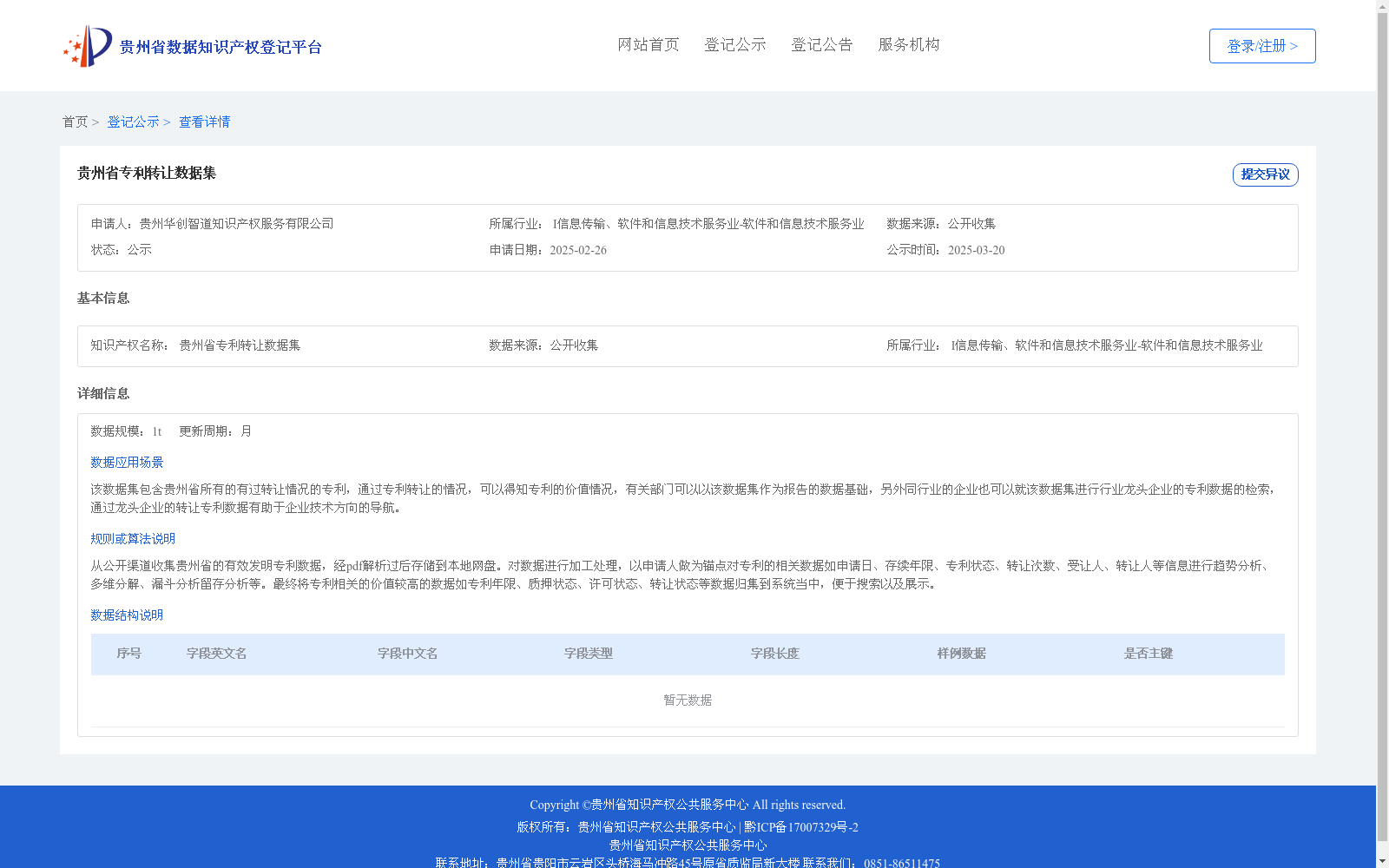Click the 字段类型 column header
Screen dimensions: 1389x868
click(589, 654)
